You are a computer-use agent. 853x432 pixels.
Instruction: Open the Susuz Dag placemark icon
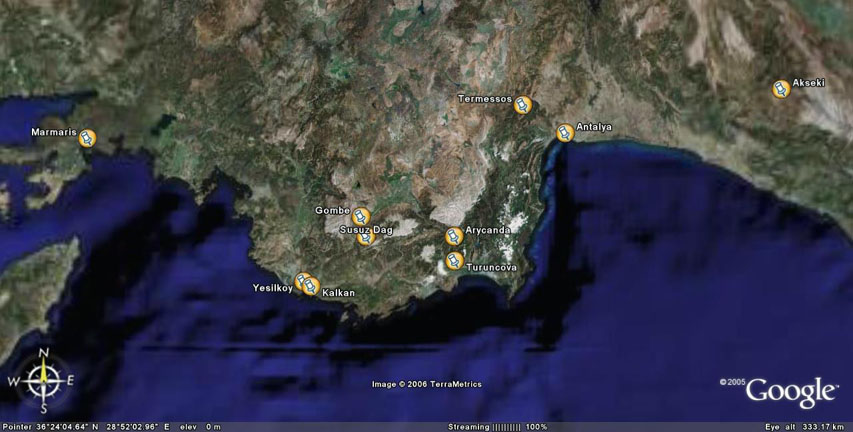click(x=366, y=236)
